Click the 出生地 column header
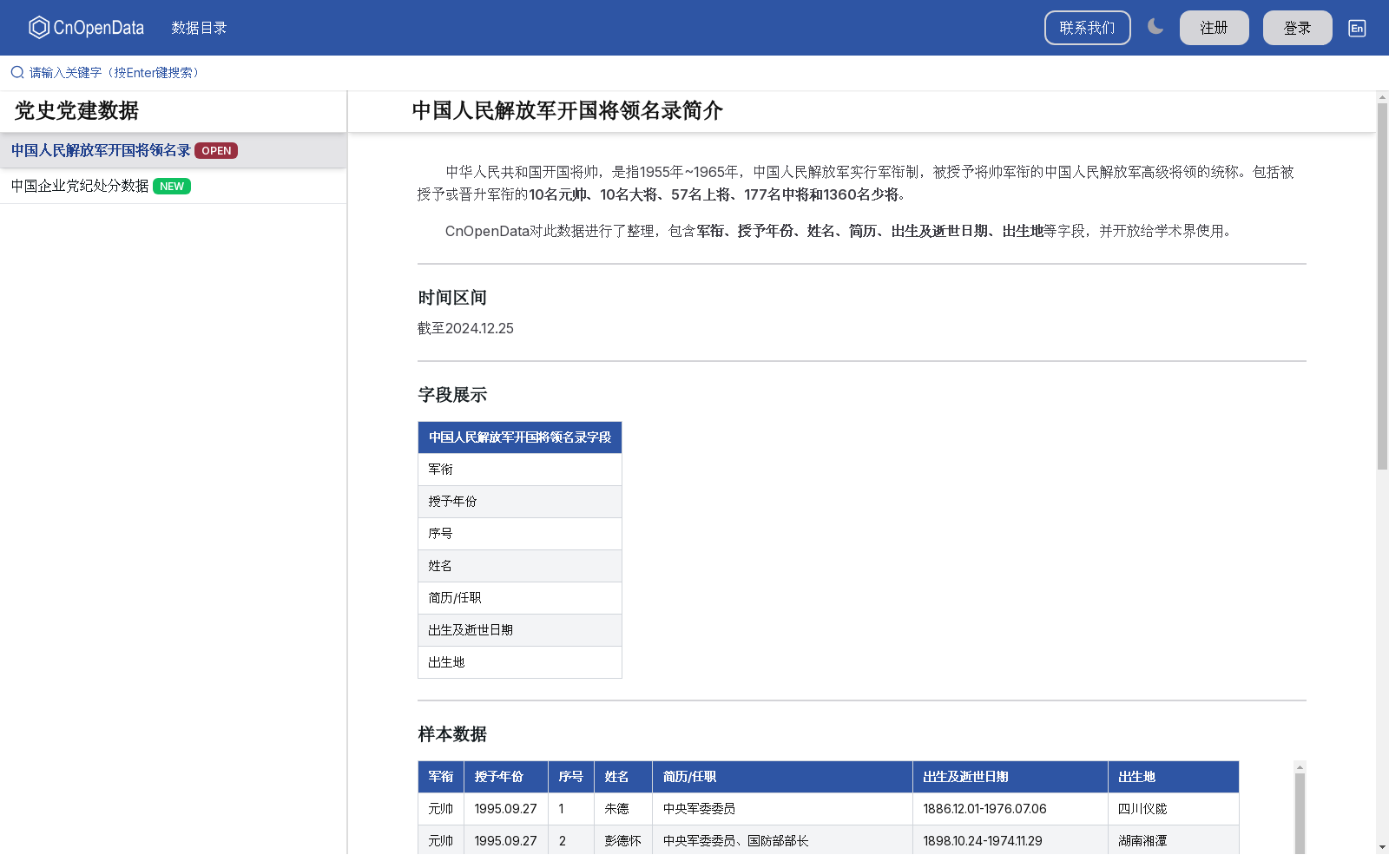1389x868 pixels. (x=1138, y=777)
